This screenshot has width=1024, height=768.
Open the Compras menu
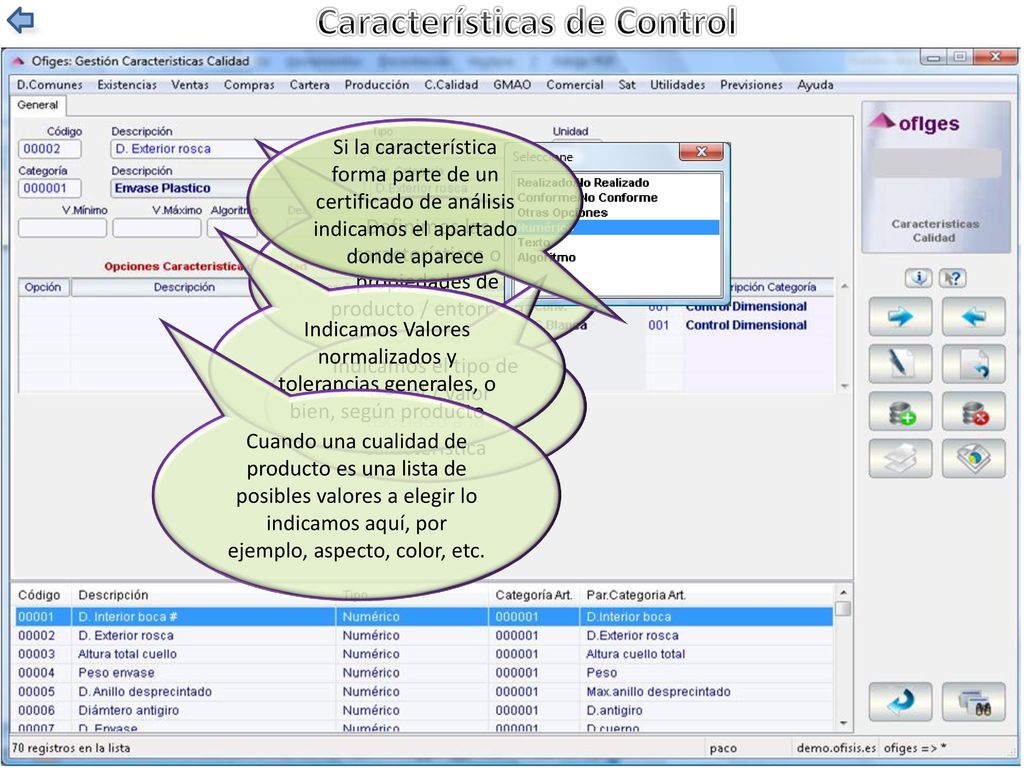tap(249, 85)
